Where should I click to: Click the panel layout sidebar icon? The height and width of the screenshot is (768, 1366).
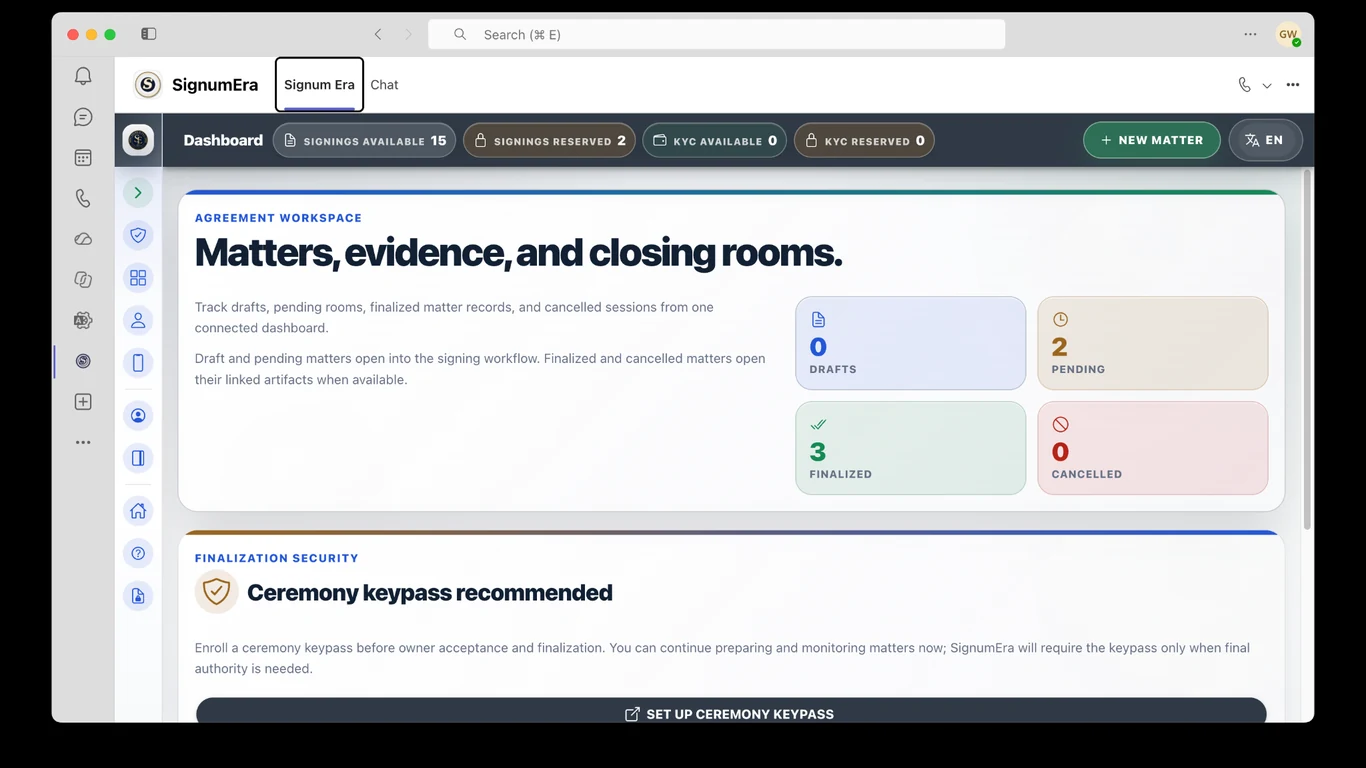[x=138, y=458]
